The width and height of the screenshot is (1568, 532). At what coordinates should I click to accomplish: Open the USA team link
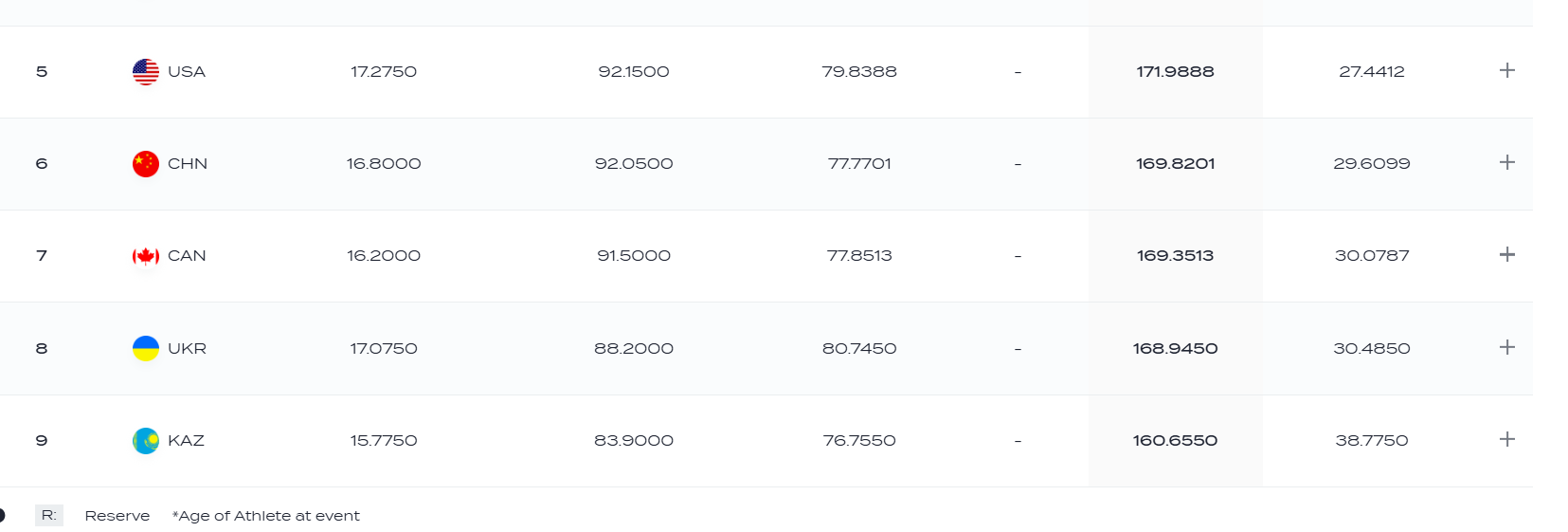pos(187,72)
